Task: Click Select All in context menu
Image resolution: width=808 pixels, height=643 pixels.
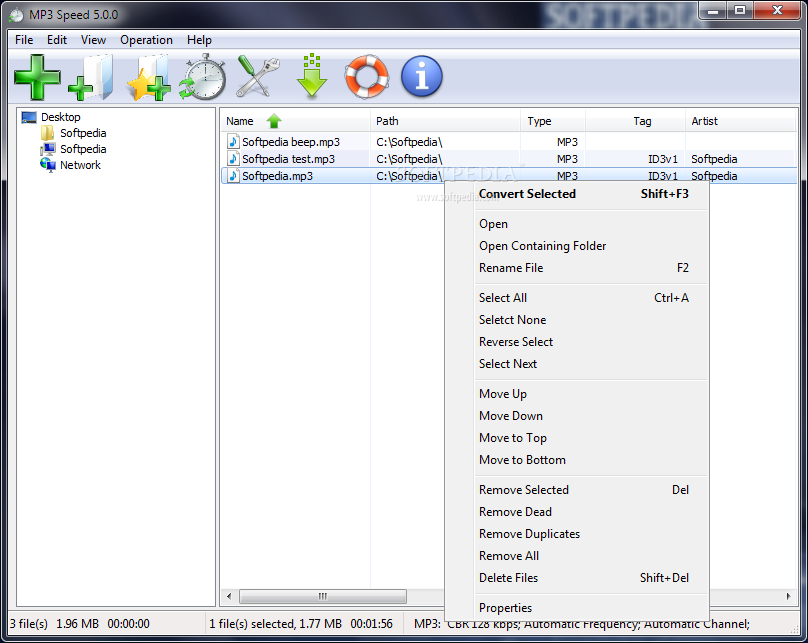Action: 577,298
